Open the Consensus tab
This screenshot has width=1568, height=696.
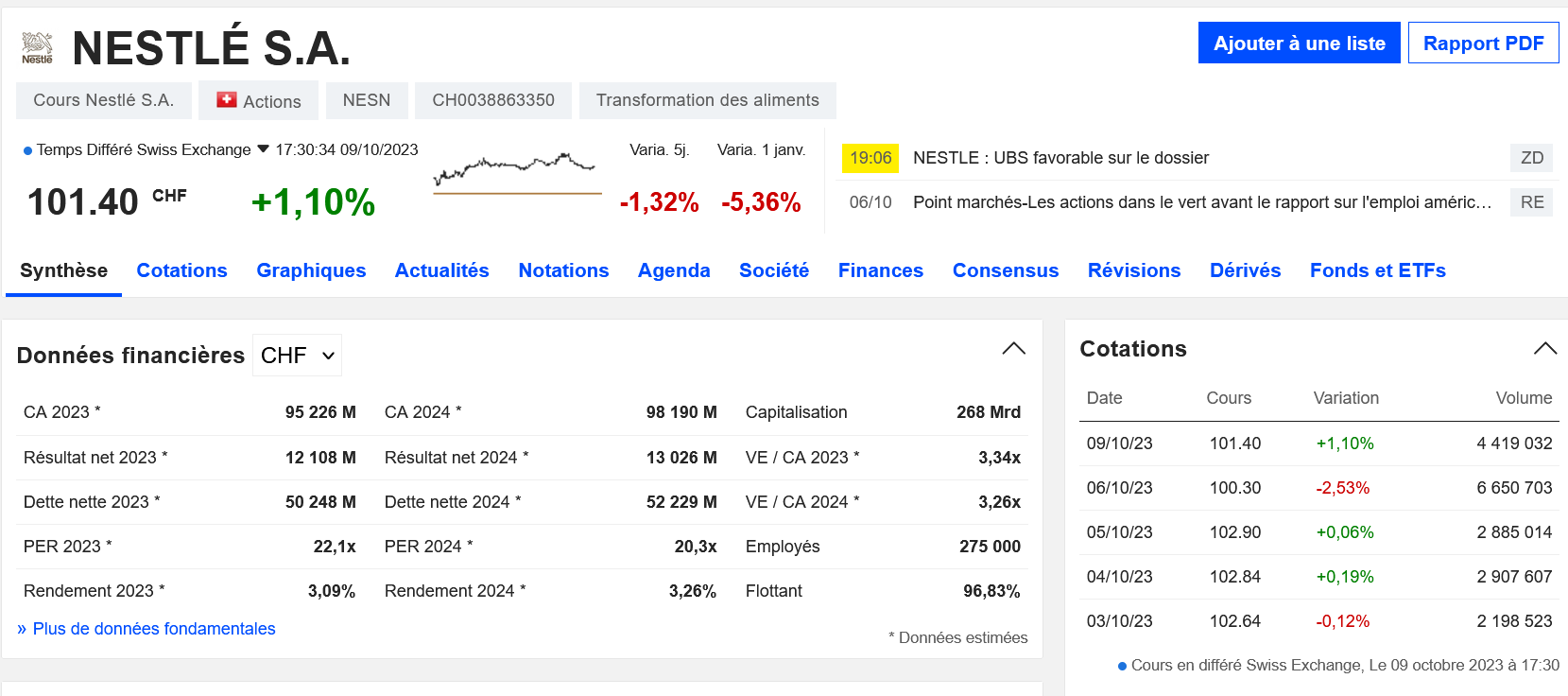point(1006,270)
